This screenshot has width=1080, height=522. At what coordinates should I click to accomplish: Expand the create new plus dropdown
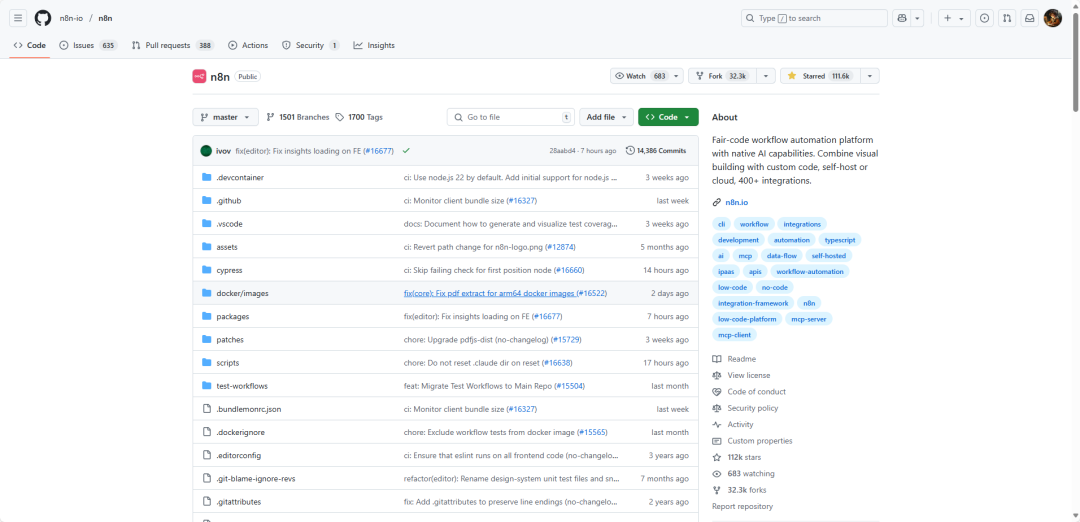coord(954,19)
